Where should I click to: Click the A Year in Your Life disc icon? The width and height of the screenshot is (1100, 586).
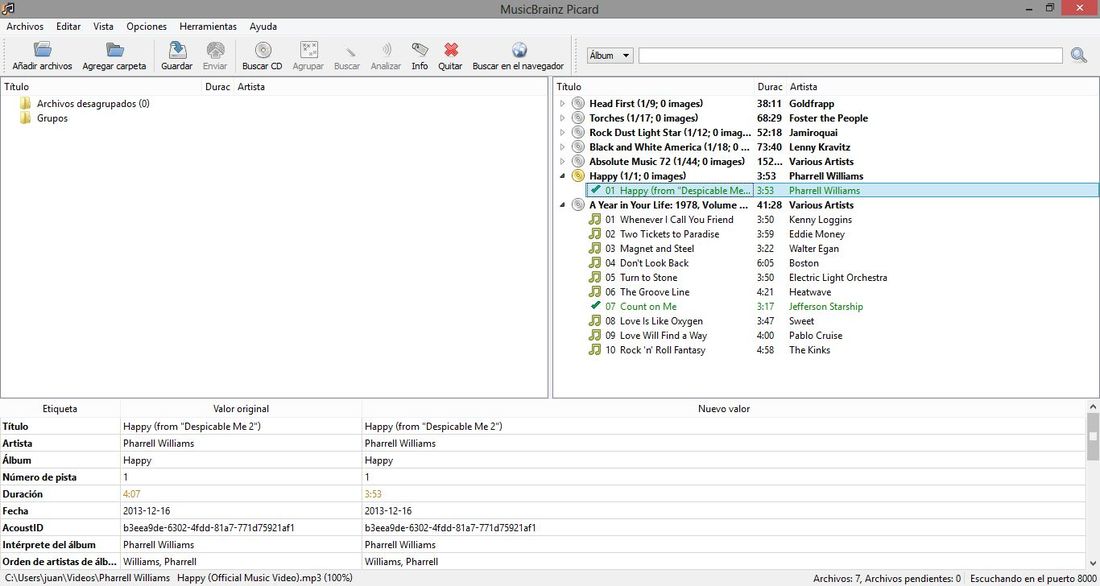tap(578, 205)
